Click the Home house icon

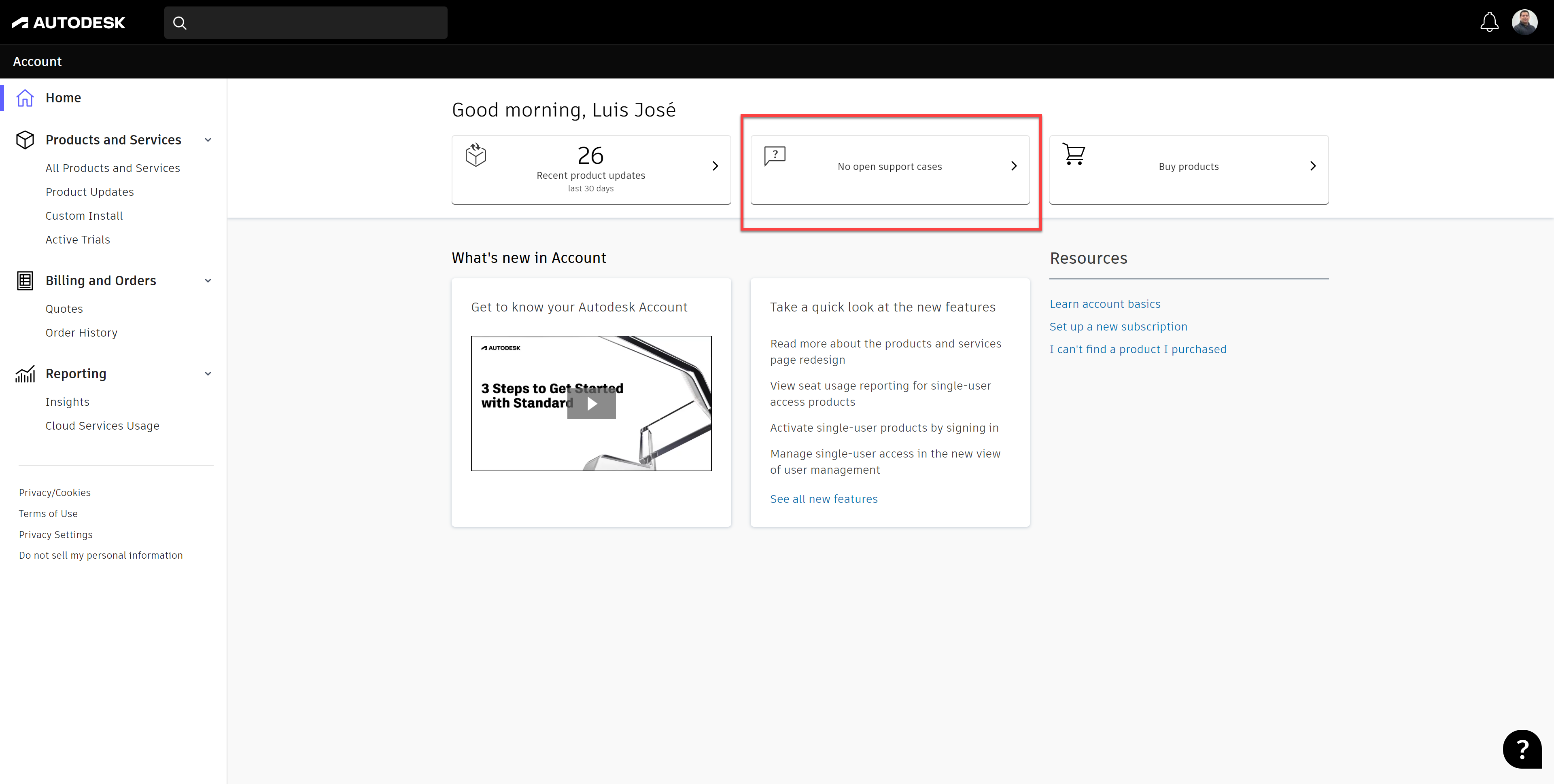(x=25, y=98)
